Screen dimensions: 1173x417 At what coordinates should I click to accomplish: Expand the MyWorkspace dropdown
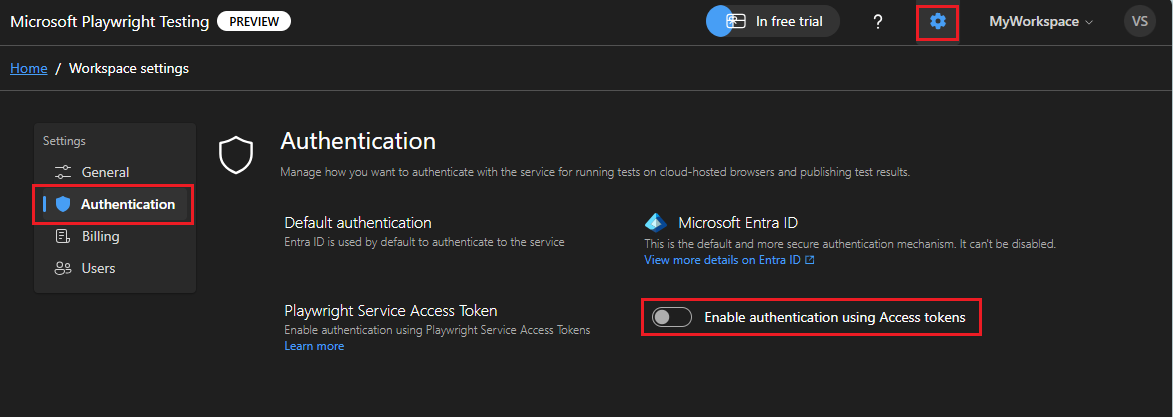[1041, 21]
